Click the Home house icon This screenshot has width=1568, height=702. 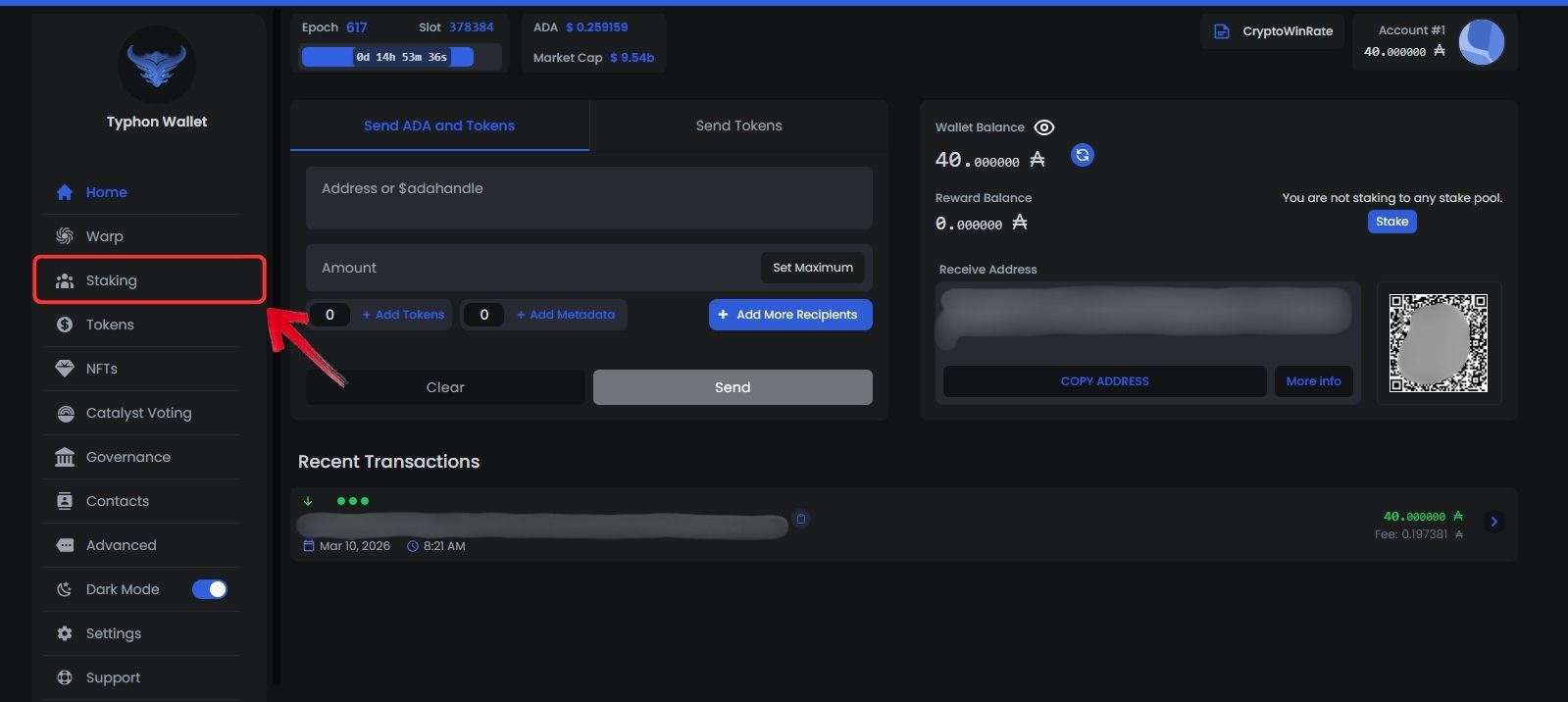tap(65, 192)
